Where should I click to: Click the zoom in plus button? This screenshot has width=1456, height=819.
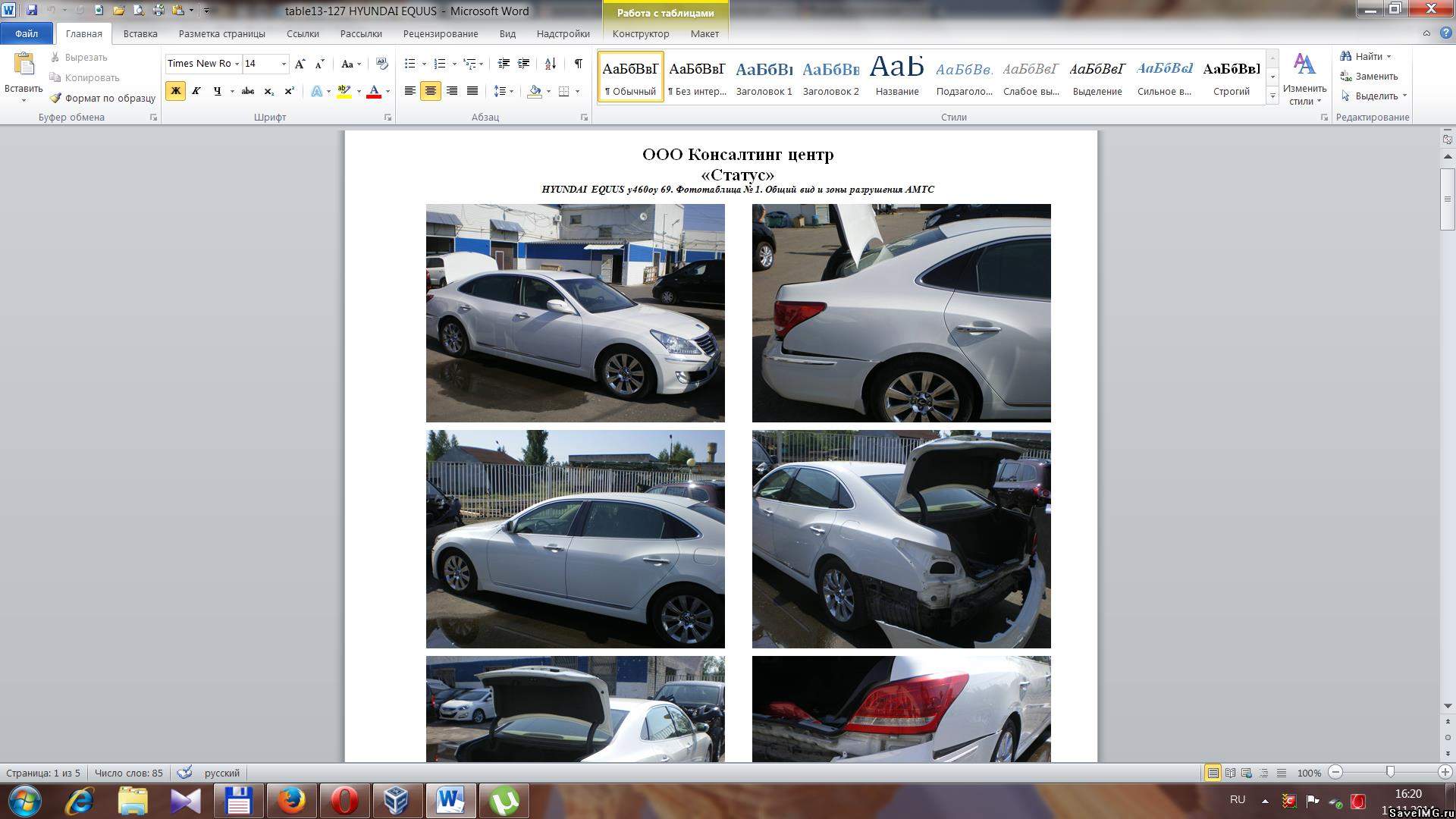(1445, 772)
